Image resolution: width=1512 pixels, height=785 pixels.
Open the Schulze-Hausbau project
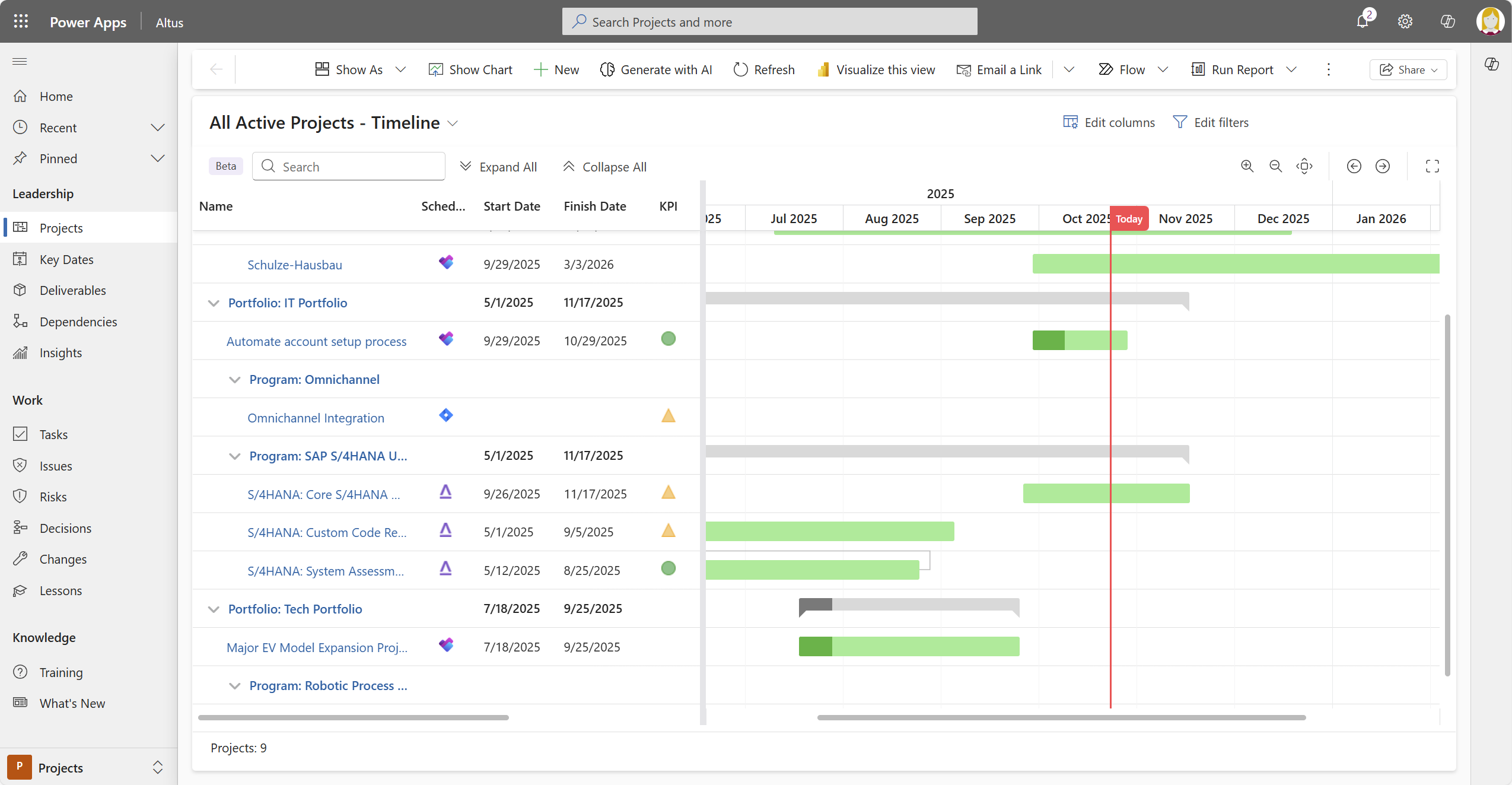pyautogui.click(x=295, y=265)
